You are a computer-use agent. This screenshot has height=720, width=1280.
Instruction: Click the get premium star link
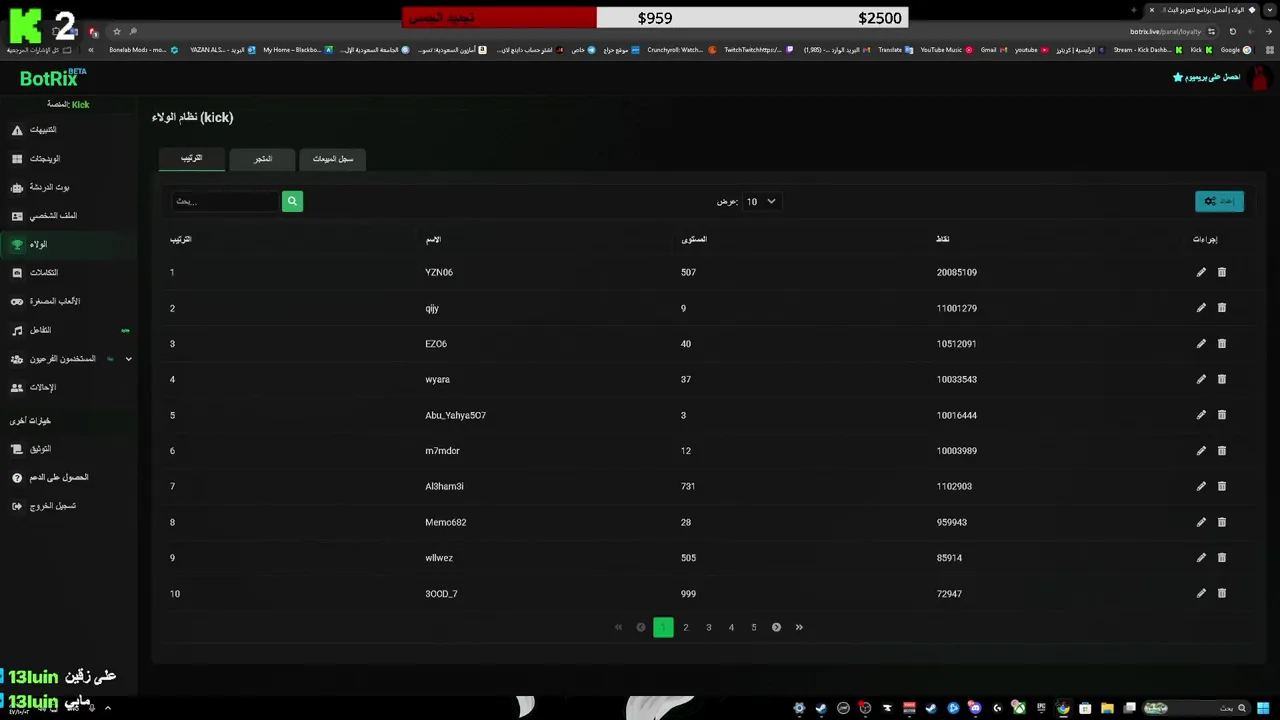pyautogui.click(x=1206, y=77)
